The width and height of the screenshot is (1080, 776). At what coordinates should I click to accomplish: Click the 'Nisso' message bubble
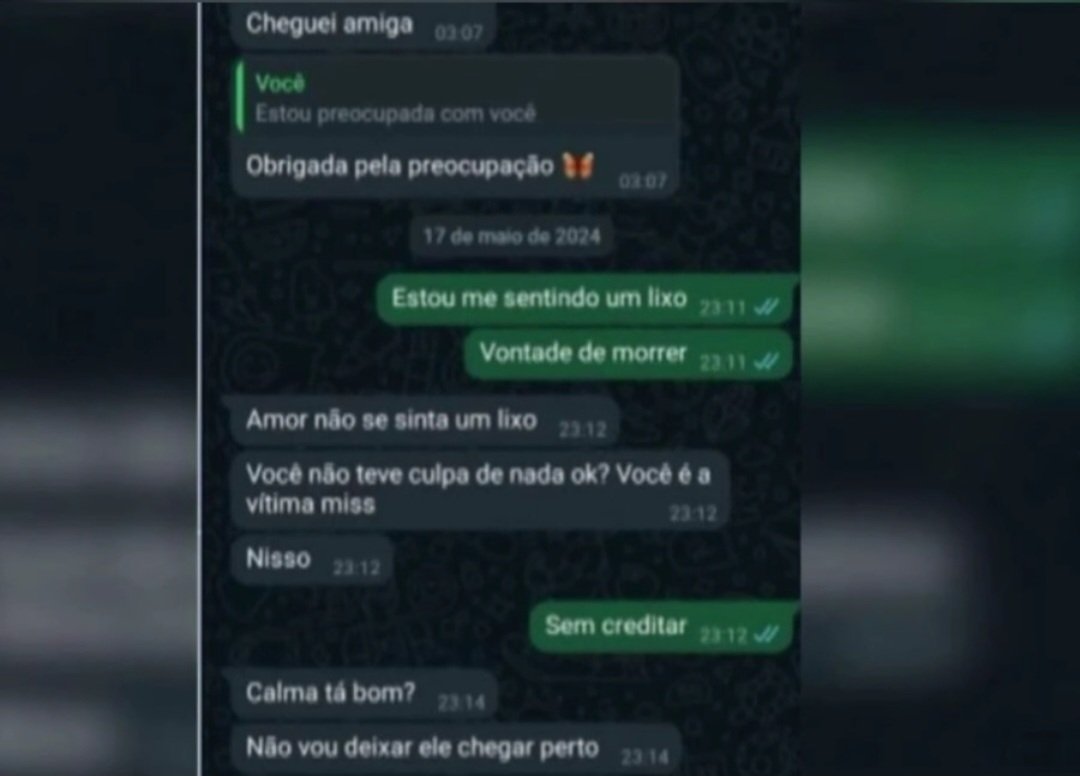(312, 560)
